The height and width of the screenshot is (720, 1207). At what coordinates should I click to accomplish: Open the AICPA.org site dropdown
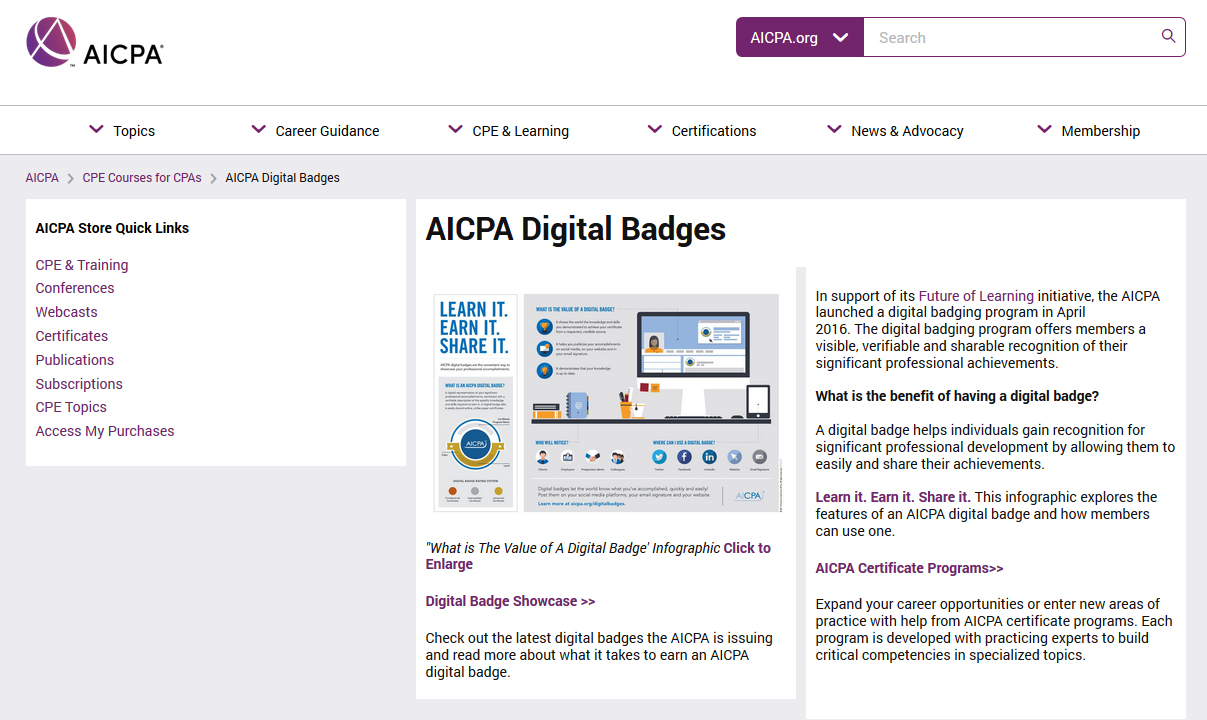coord(800,37)
